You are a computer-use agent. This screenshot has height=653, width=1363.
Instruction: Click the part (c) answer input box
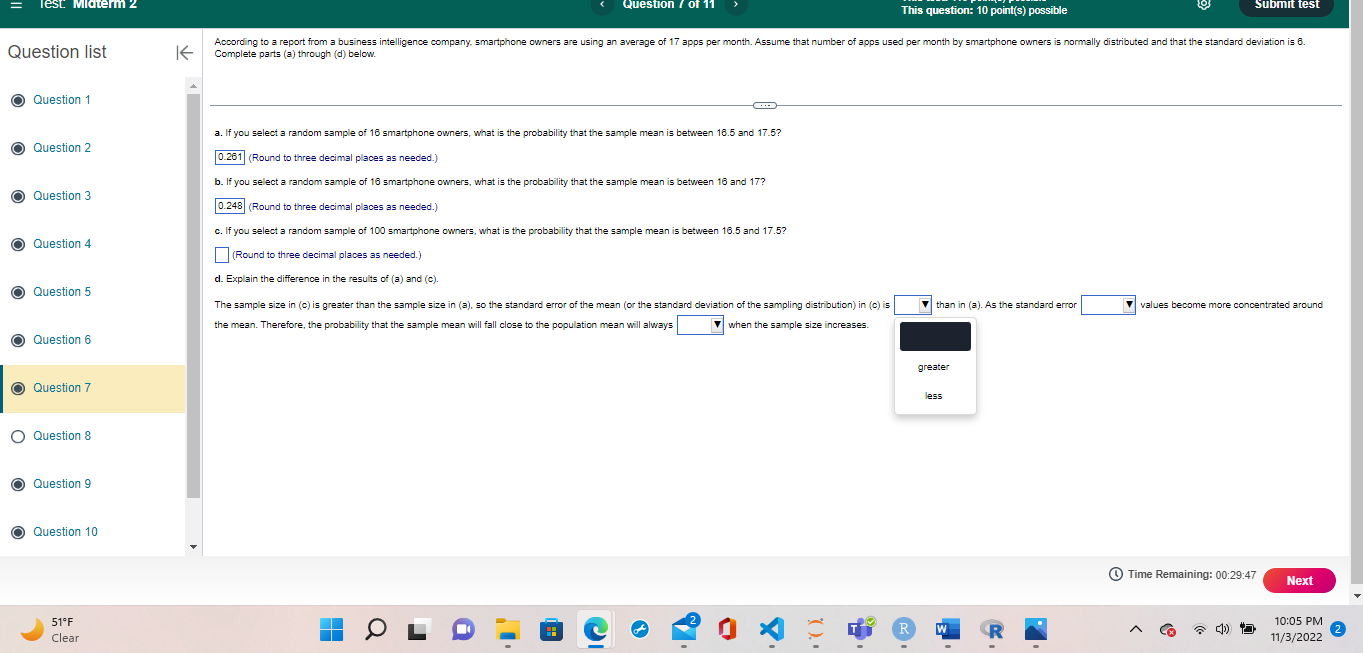221,254
